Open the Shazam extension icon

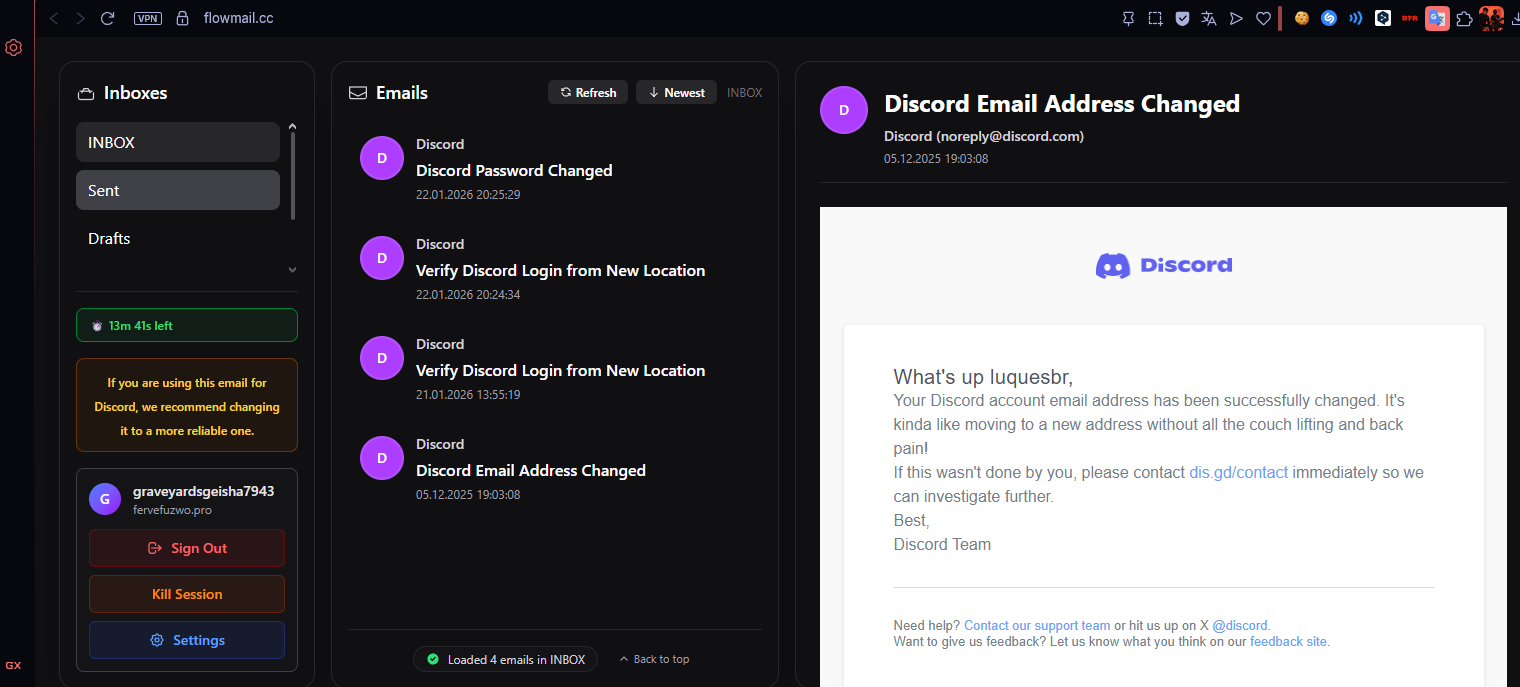[x=1329, y=18]
